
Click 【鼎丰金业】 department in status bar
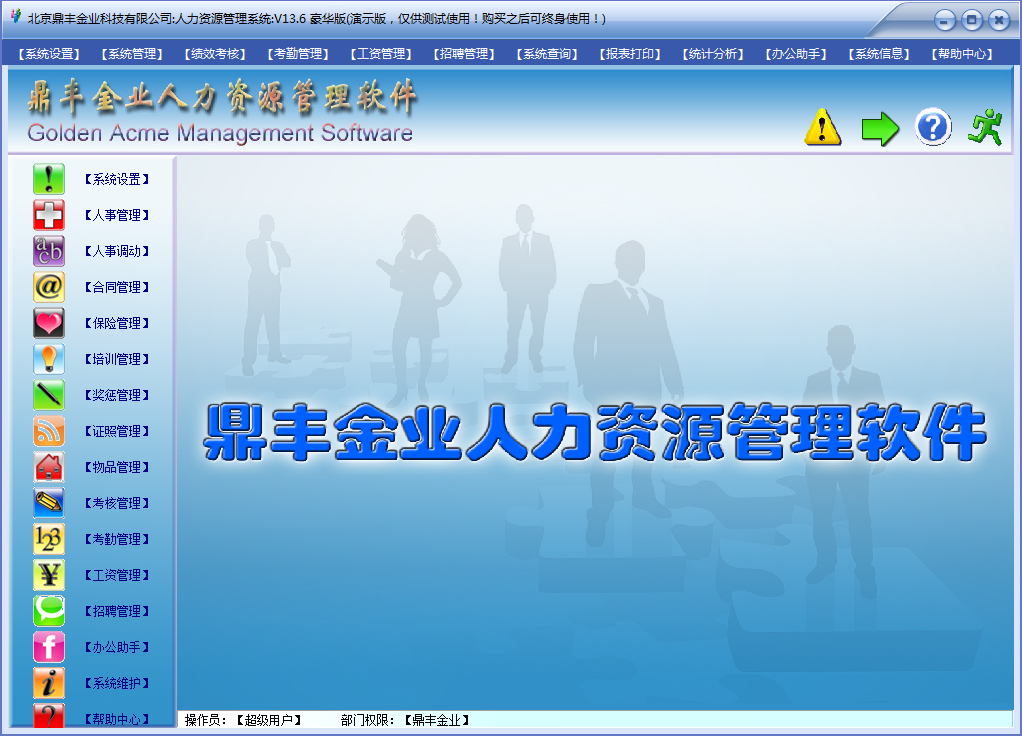(437, 720)
